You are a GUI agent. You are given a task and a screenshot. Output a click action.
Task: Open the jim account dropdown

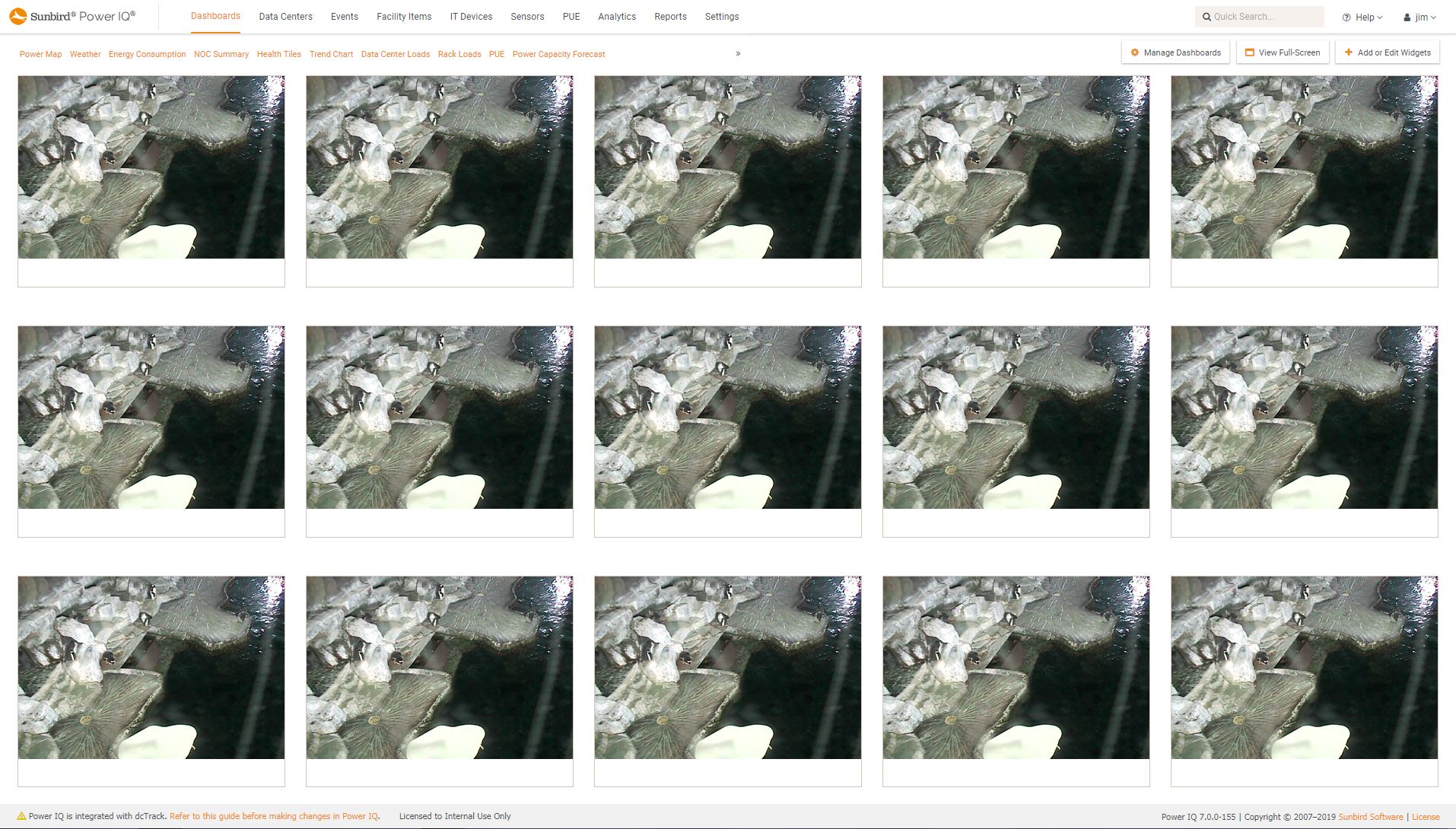tap(1420, 17)
